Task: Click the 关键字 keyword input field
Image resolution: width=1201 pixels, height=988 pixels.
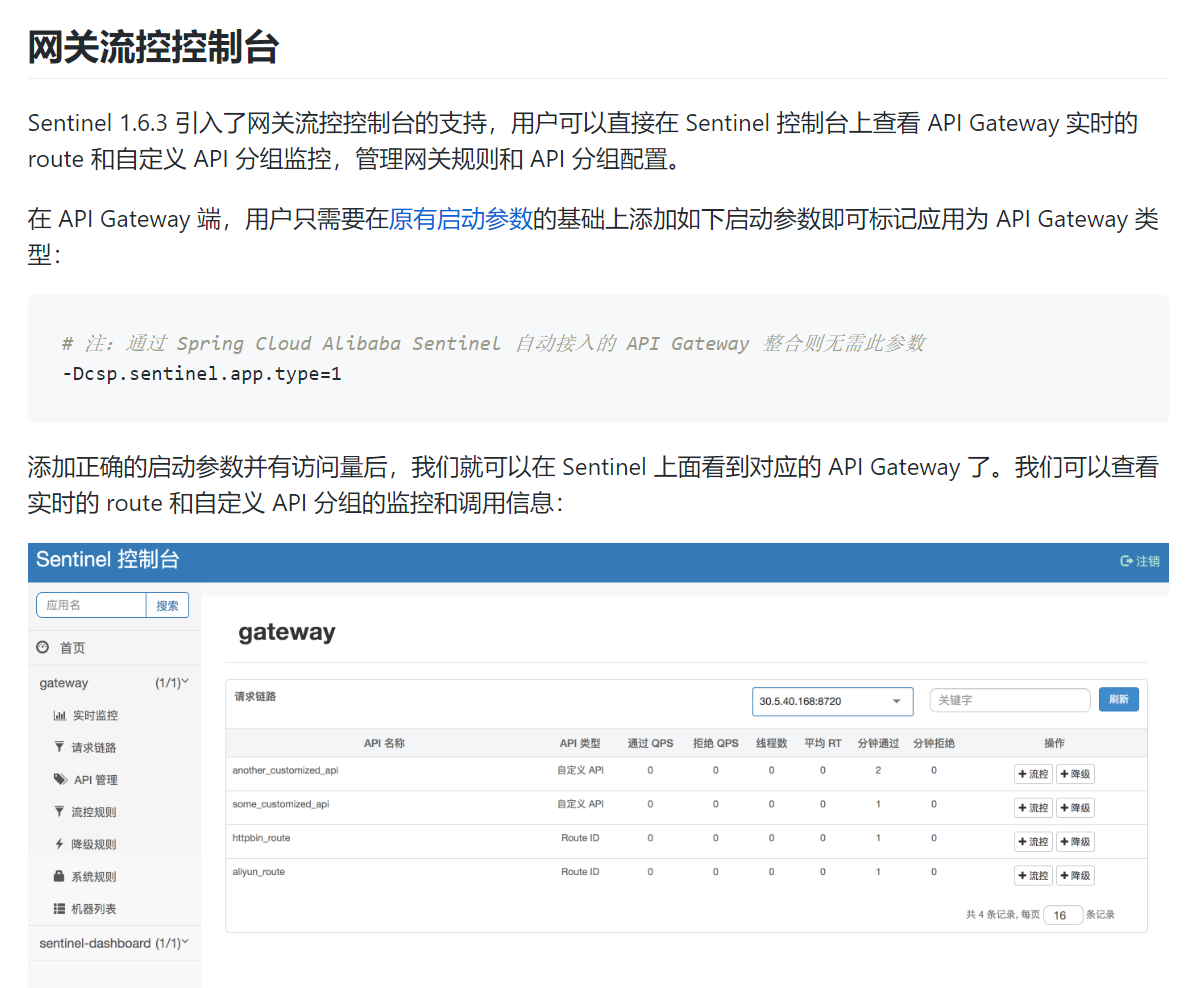Action: pos(1009,699)
